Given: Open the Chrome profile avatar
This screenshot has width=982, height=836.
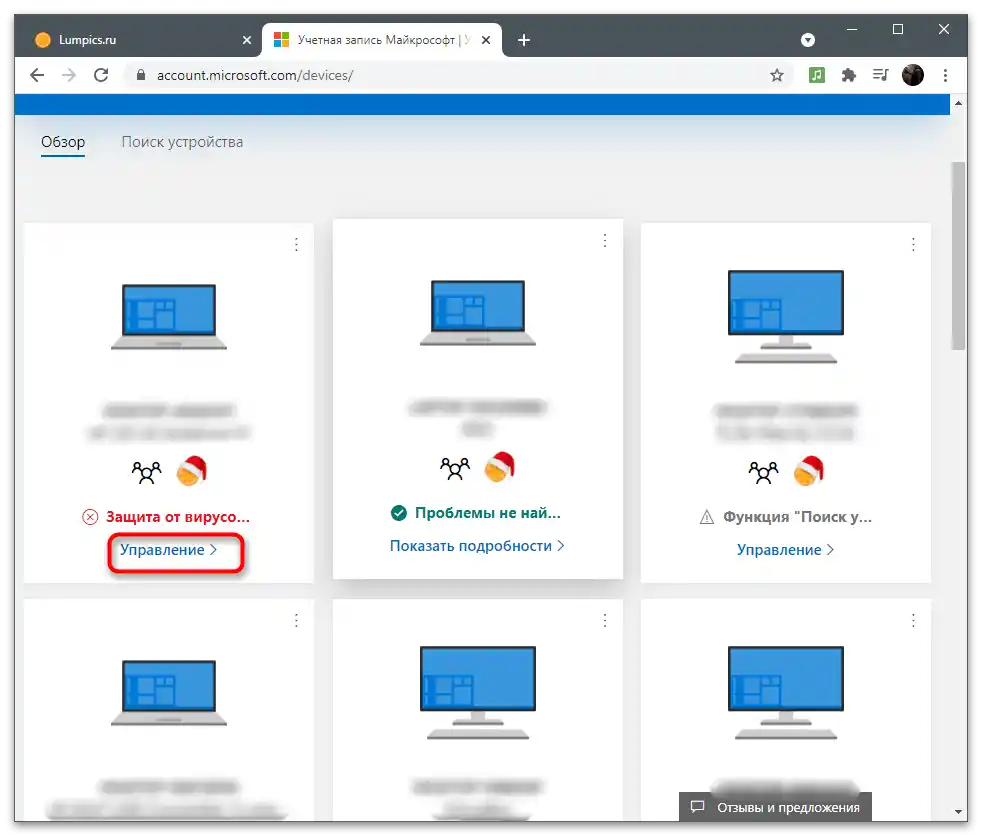Looking at the screenshot, I should pyautogui.click(x=912, y=76).
